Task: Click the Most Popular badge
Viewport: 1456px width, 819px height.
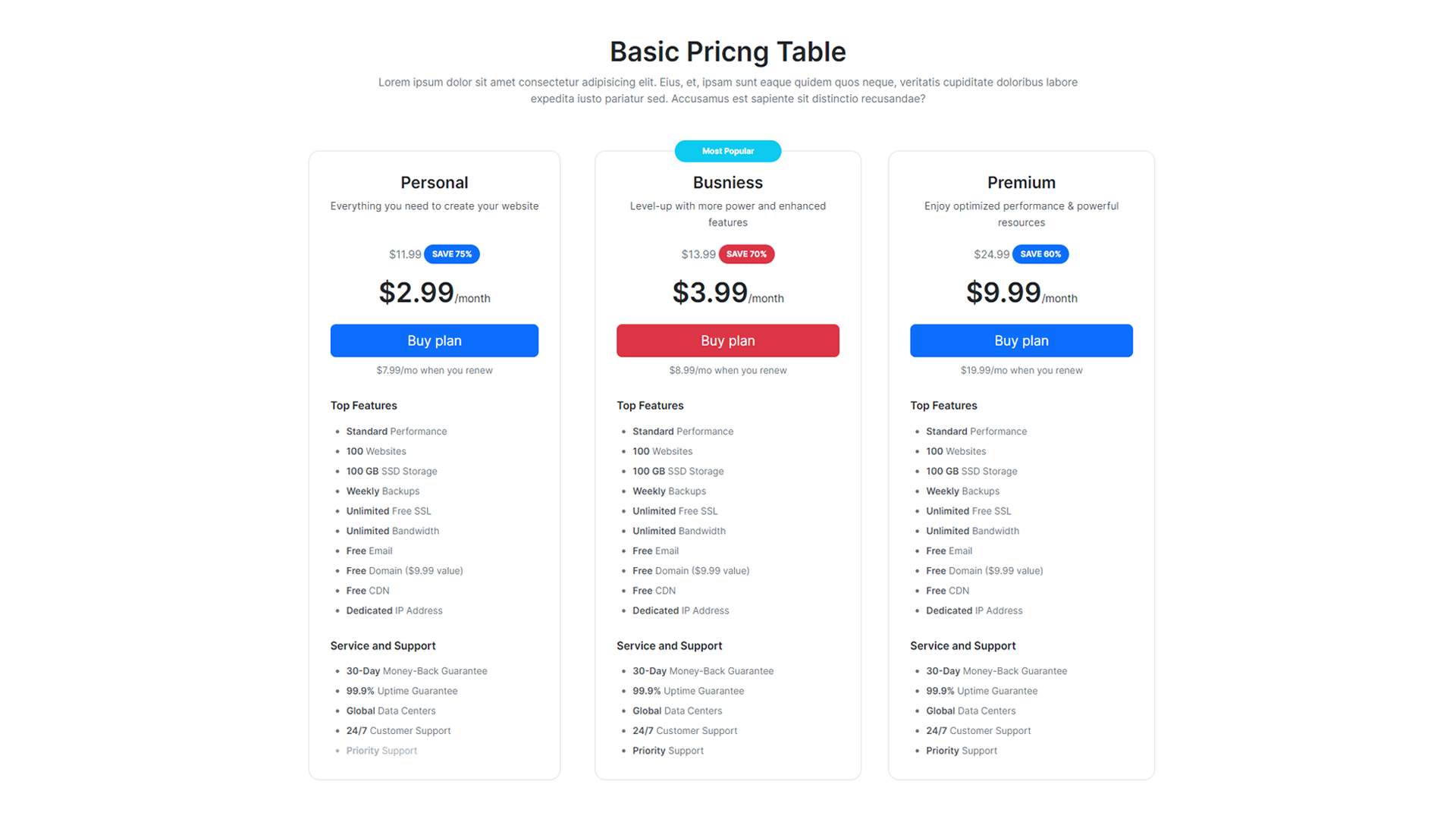Action: 727,151
